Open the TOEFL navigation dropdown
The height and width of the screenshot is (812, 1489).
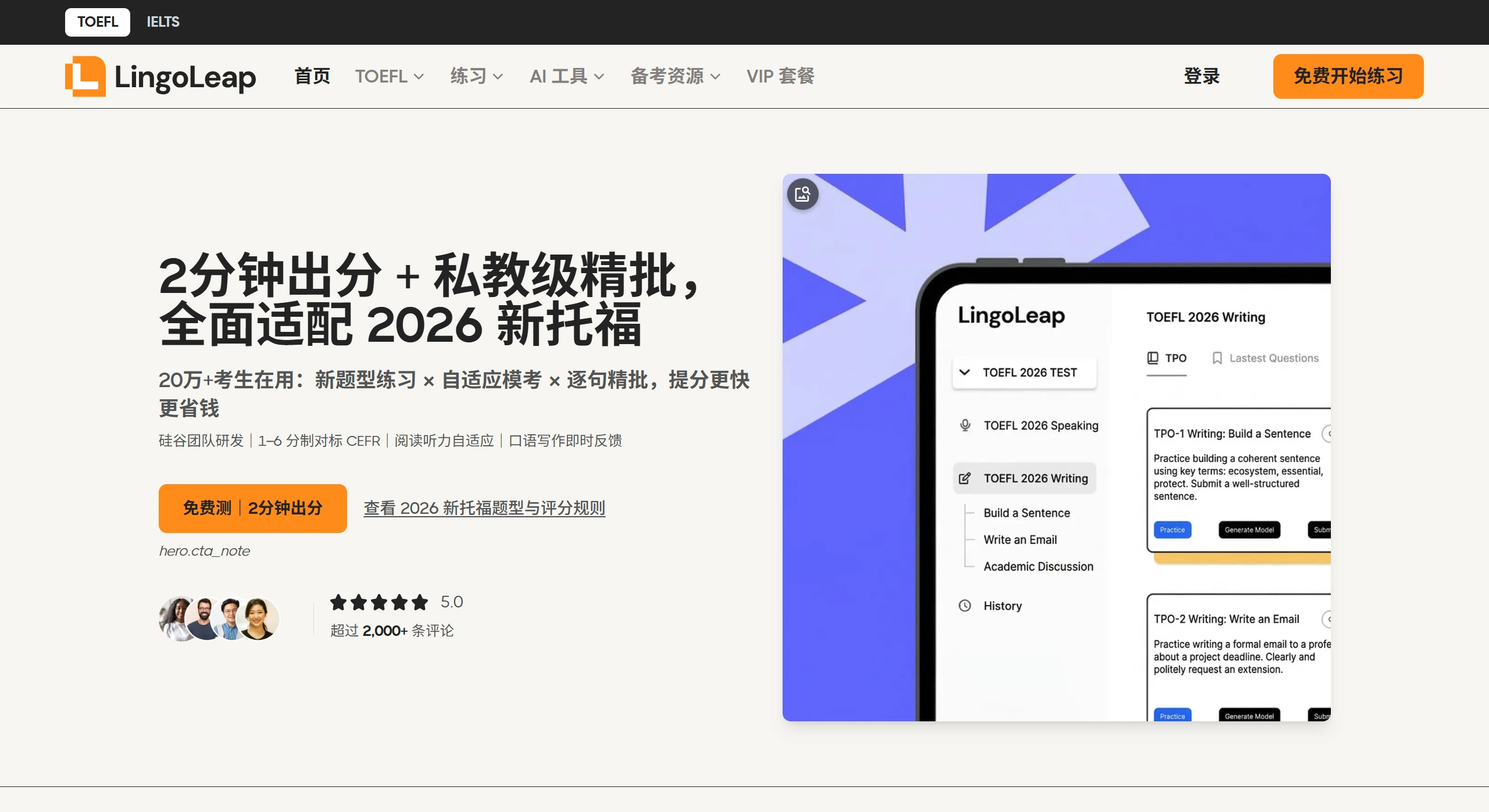[x=390, y=76]
